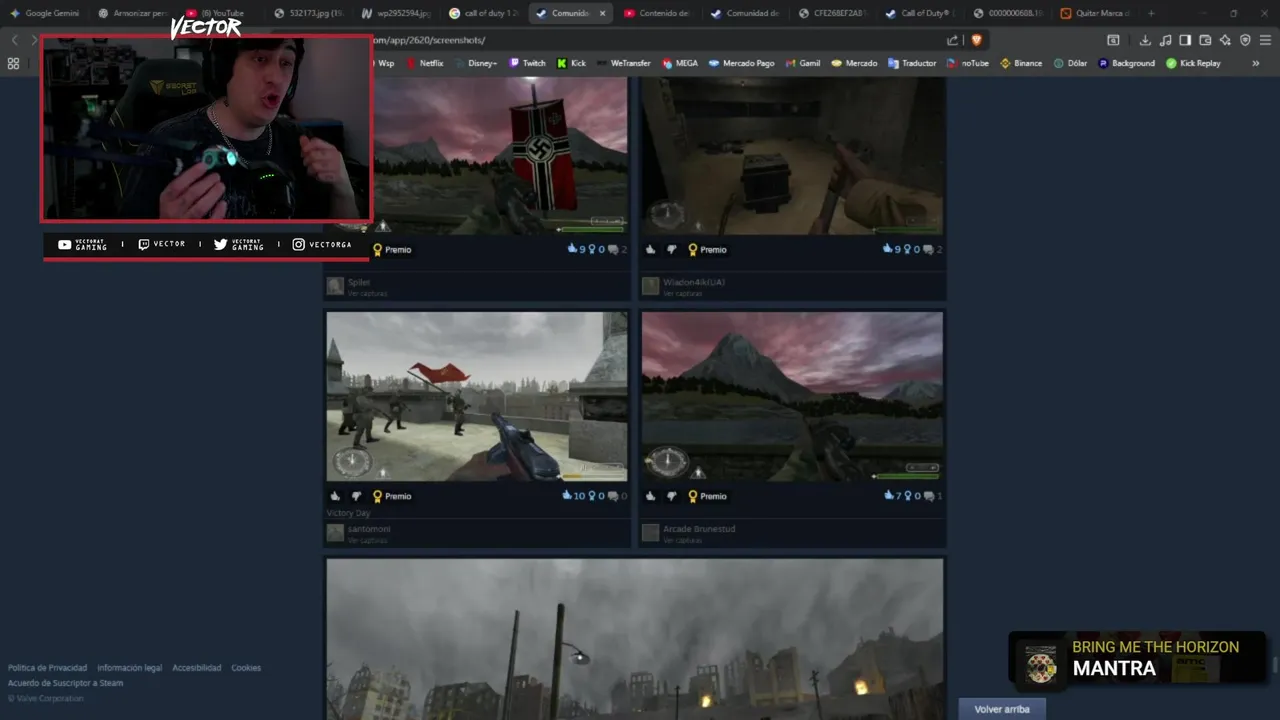This screenshot has width=1280, height=720.
Task: Switch to the Armonizar tab
Action: 133,13
